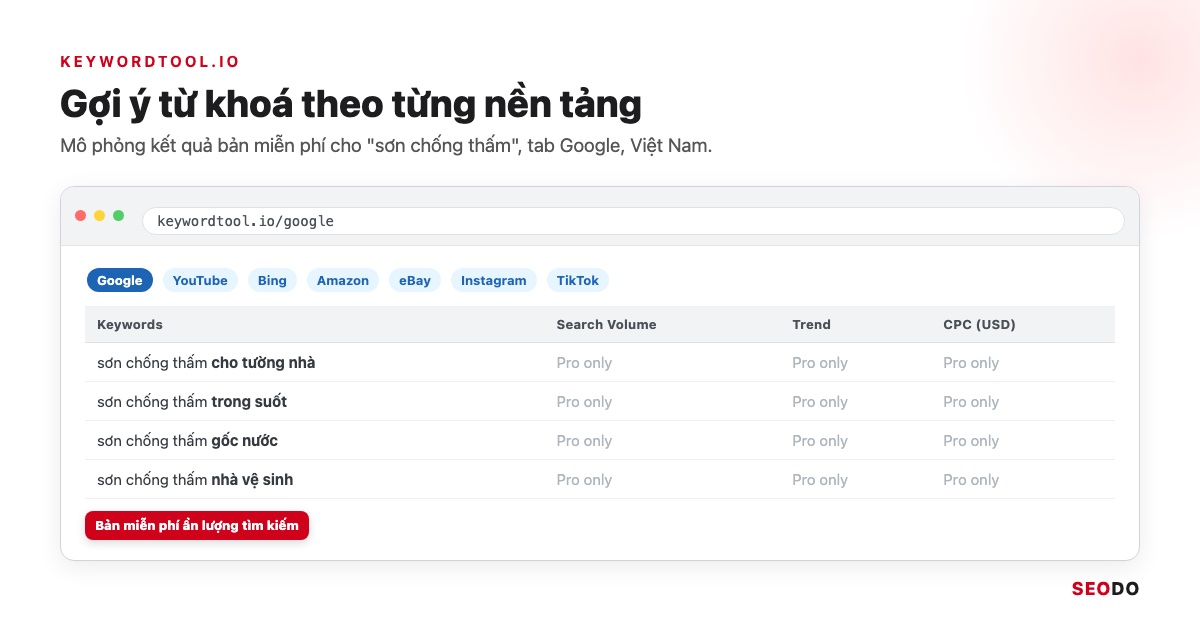Select keyword 'sơn chống thấm gốc nước'
1200x621 pixels.
[187, 441]
